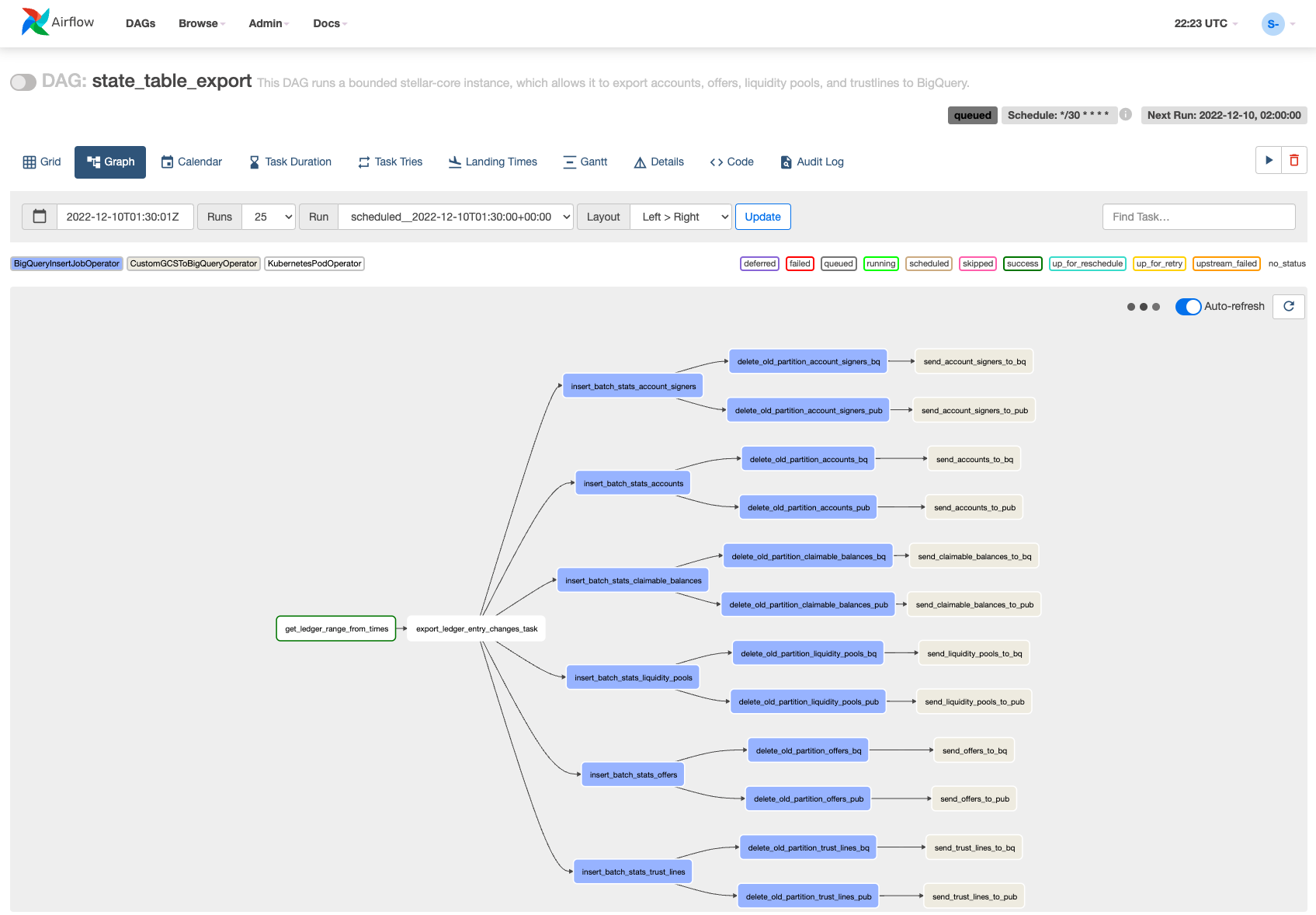Image resolution: width=1316 pixels, height=915 pixels.
Task: Click the three dots loading indicator
Action: tap(1143, 307)
